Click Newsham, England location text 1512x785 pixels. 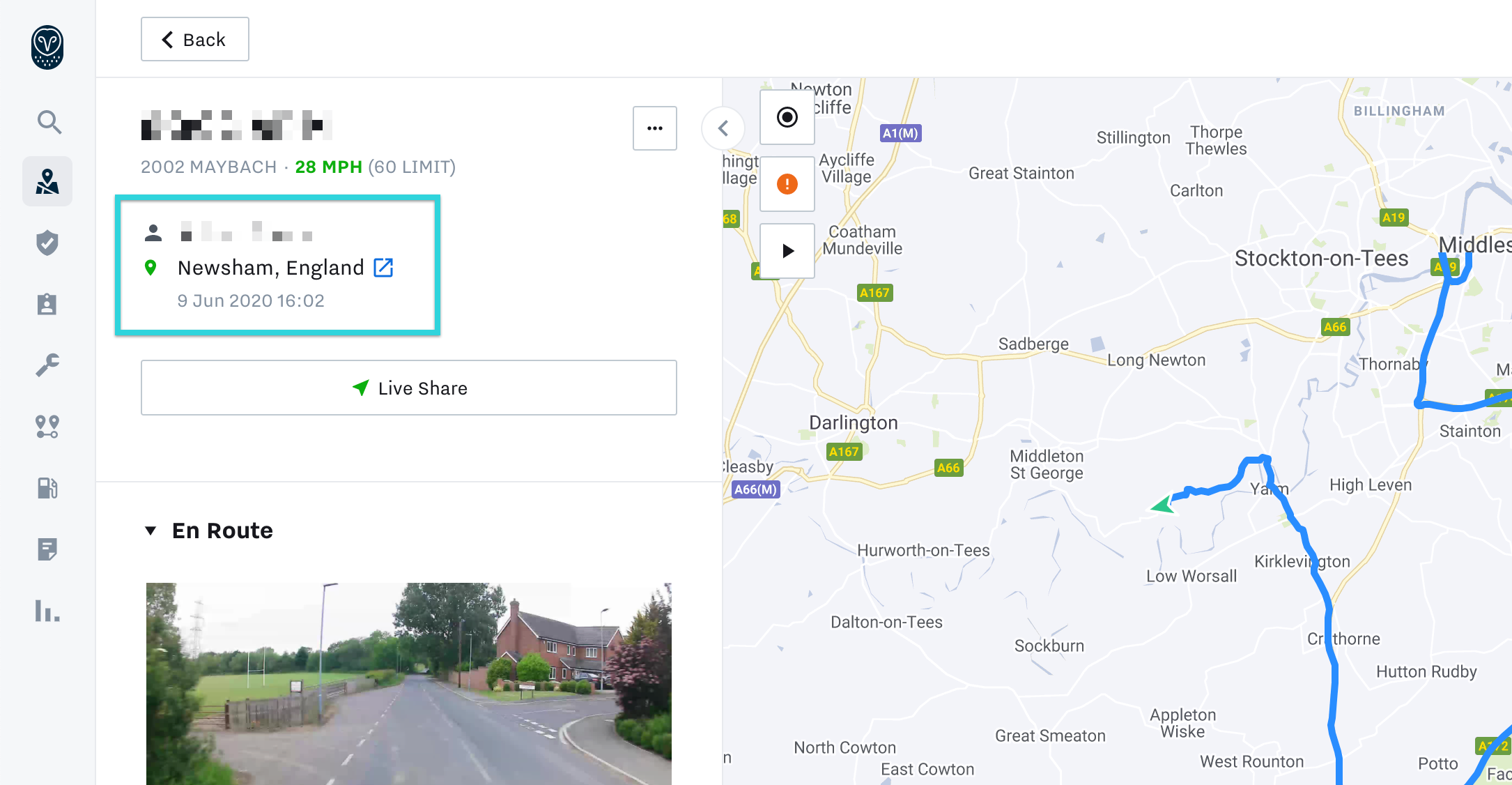tap(271, 268)
